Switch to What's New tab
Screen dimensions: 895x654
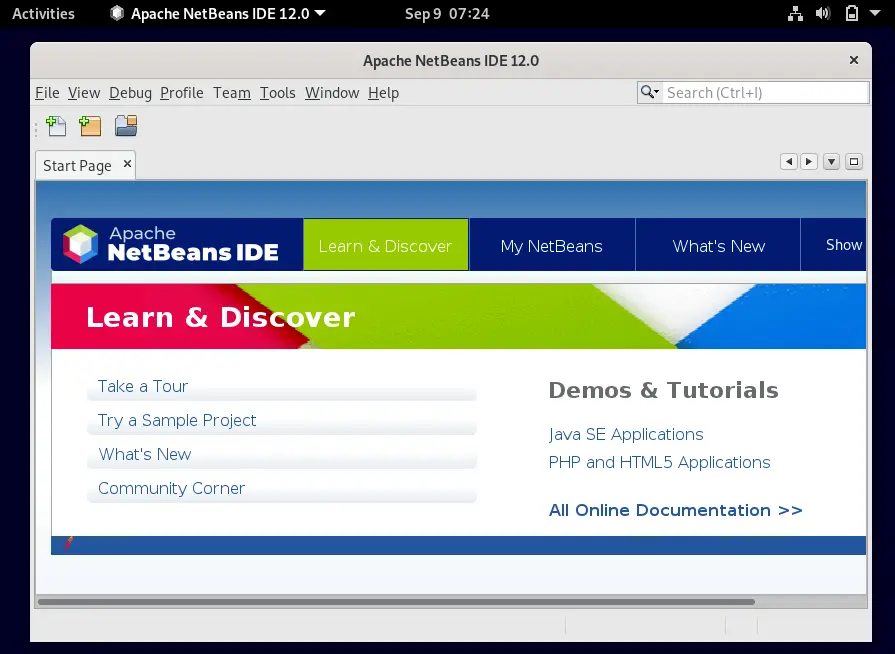[719, 245]
